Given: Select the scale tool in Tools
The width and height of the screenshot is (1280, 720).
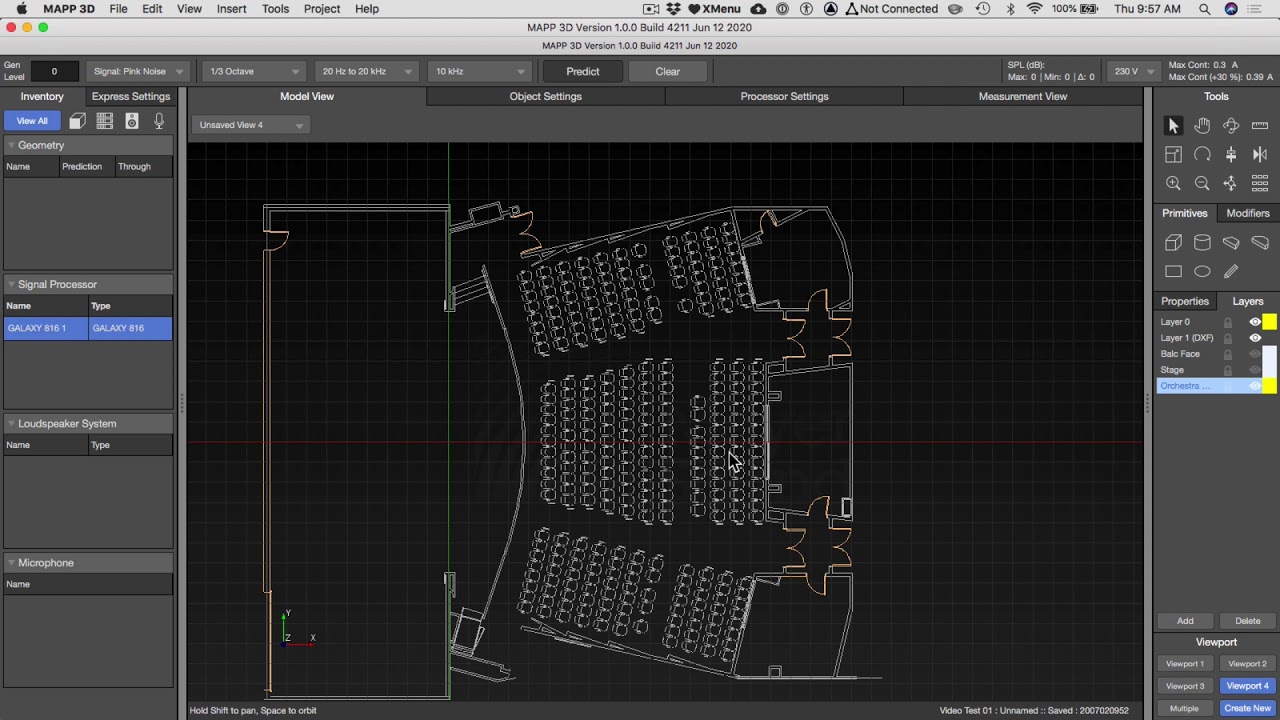Looking at the screenshot, I should coord(1173,154).
